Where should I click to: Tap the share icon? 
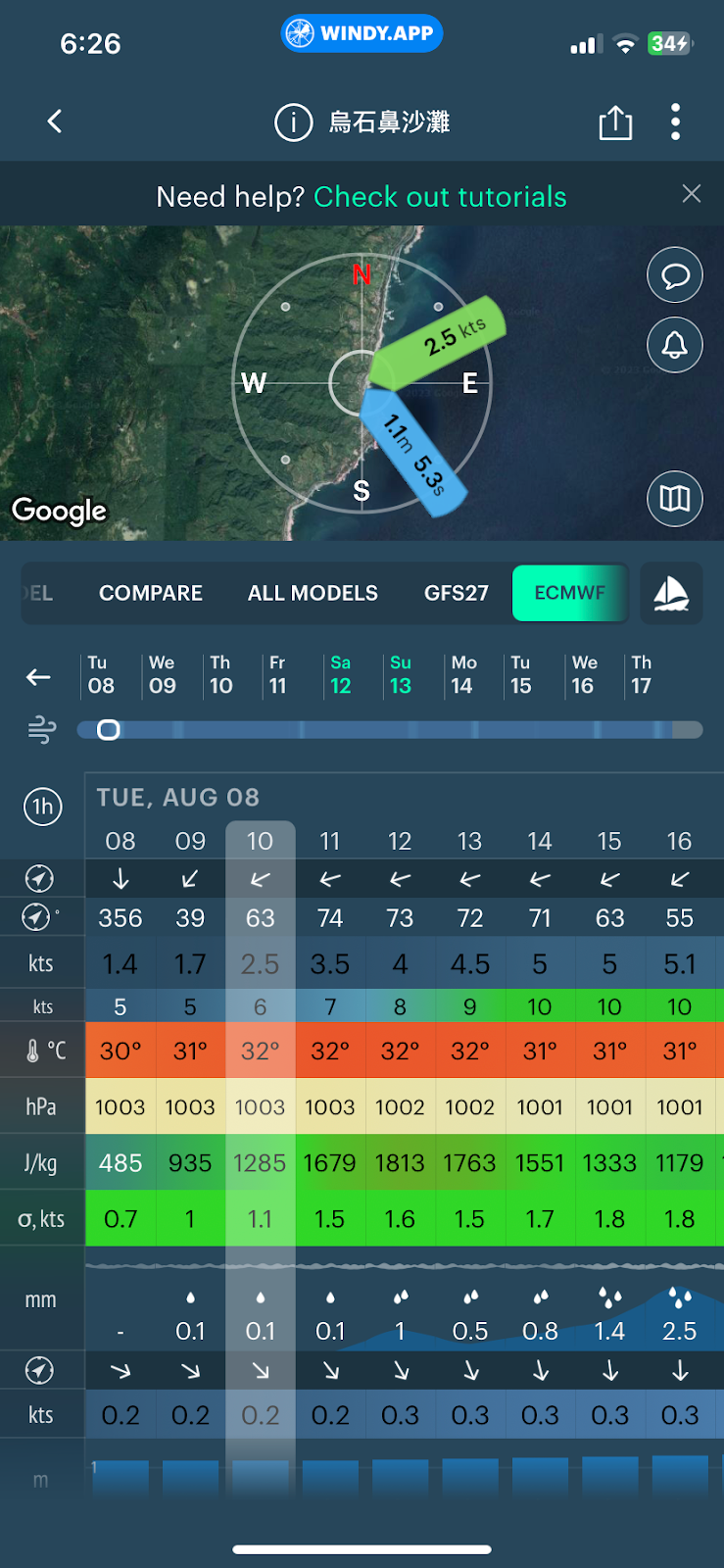(615, 122)
